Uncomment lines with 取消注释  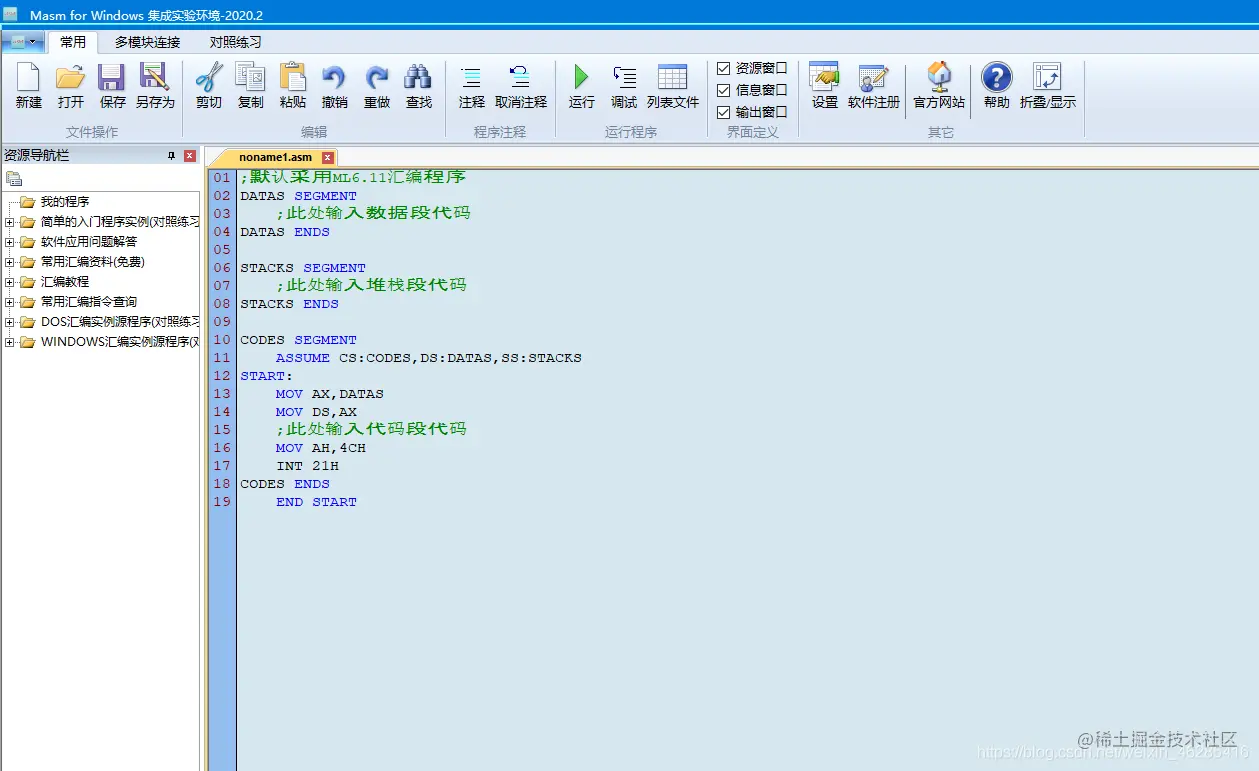coord(521,86)
